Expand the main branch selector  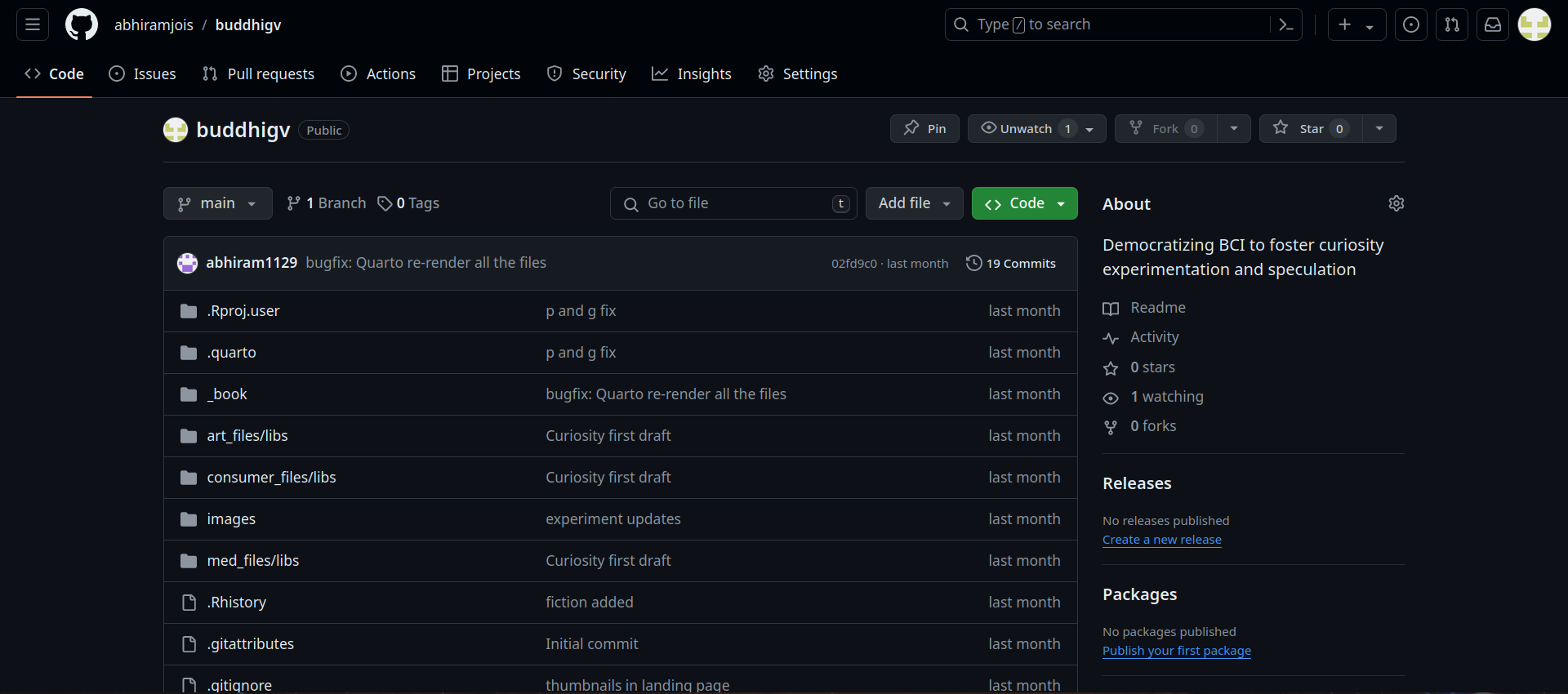[x=218, y=203]
